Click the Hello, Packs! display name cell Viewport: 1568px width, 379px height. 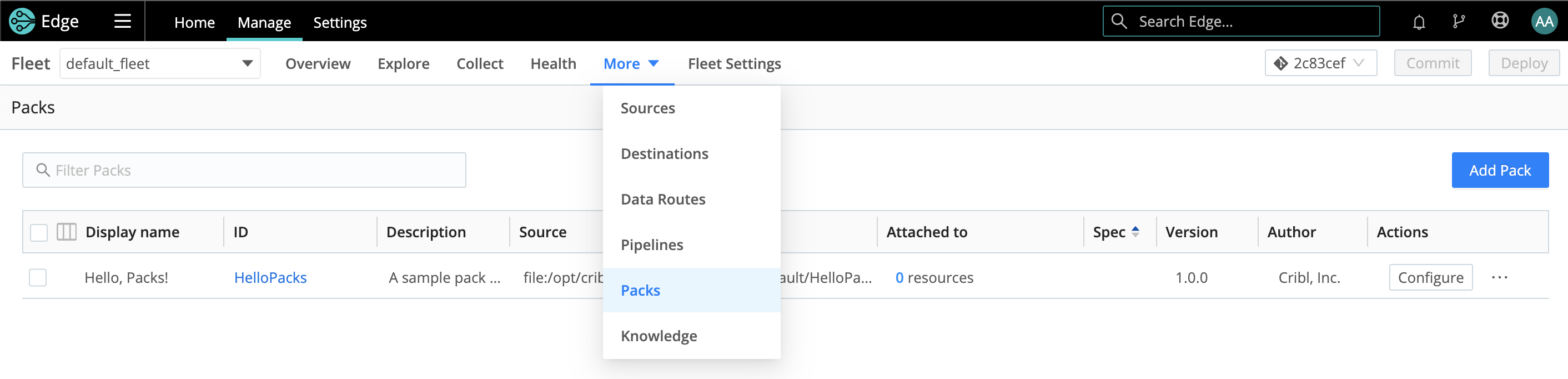pyautogui.click(x=126, y=277)
